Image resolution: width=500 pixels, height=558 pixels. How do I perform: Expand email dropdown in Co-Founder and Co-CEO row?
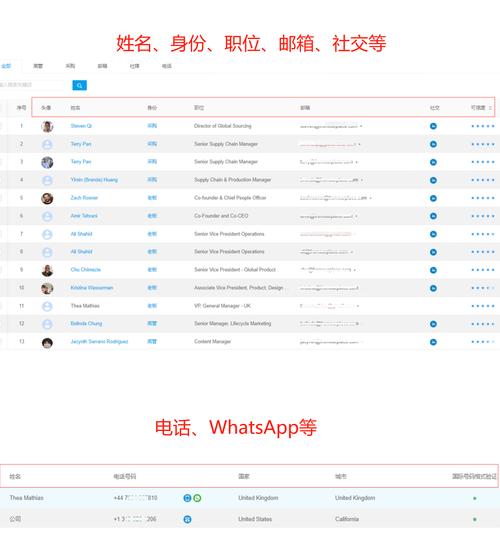click(x=356, y=216)
